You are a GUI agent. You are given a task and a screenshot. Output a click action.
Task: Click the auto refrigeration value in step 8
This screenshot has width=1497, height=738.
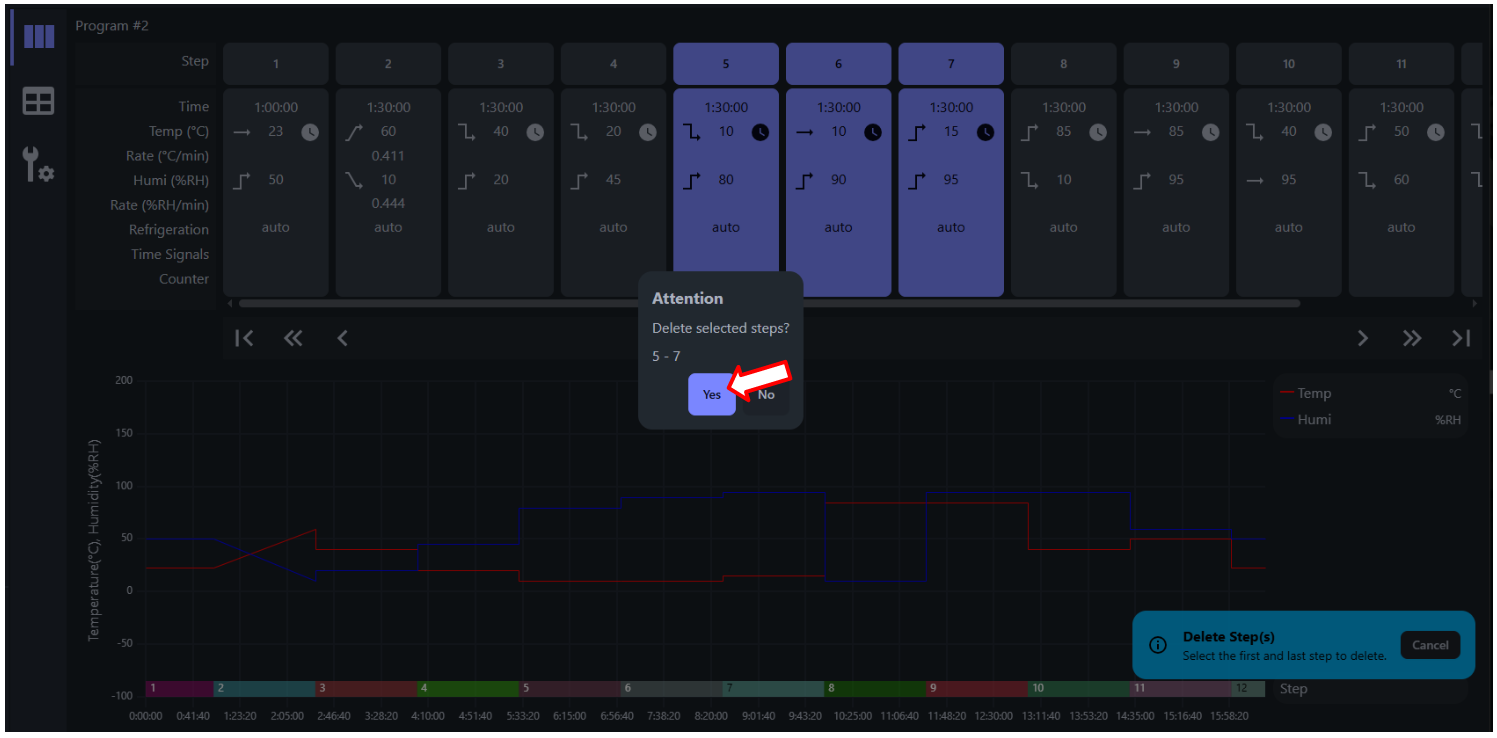[1063, 227]
